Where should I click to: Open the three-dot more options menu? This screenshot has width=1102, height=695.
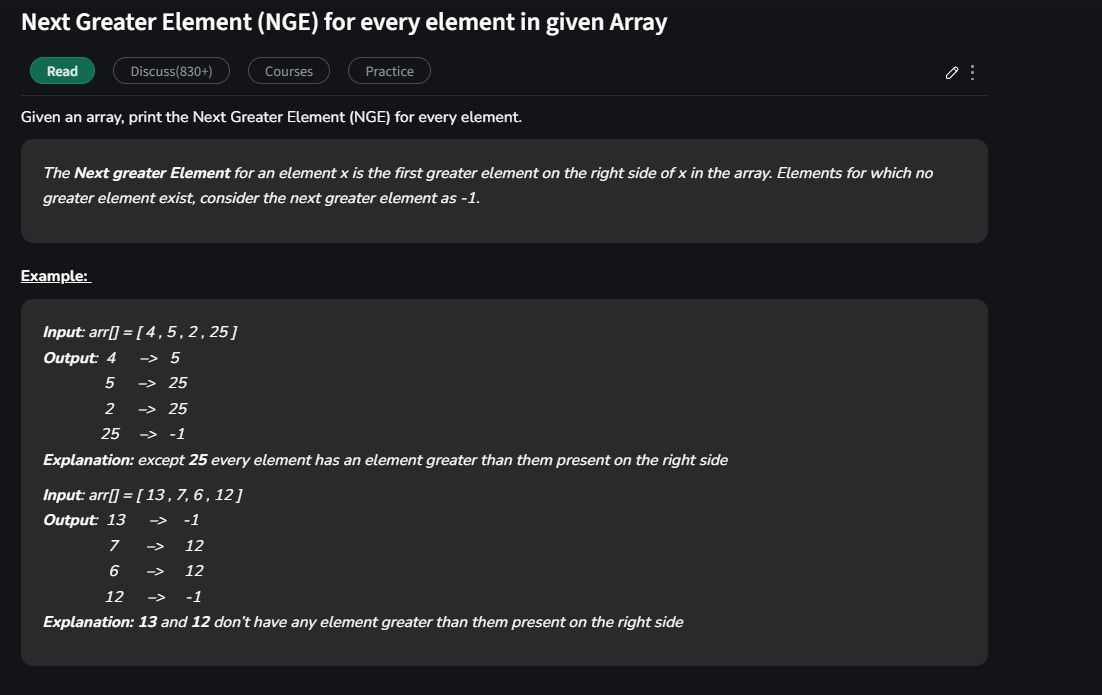972,72
